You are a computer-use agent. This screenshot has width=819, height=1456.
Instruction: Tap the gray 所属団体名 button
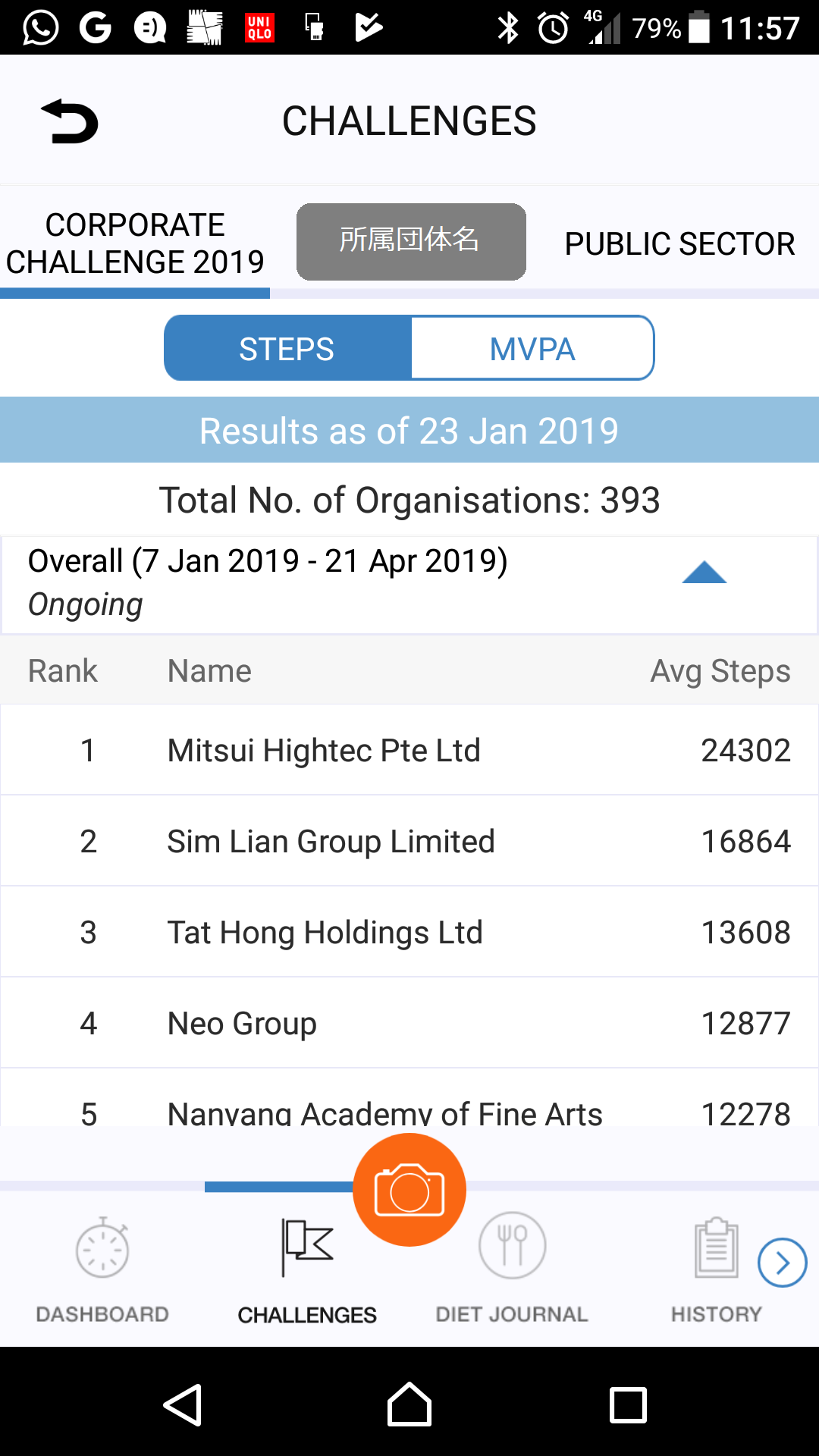(411, 241)
